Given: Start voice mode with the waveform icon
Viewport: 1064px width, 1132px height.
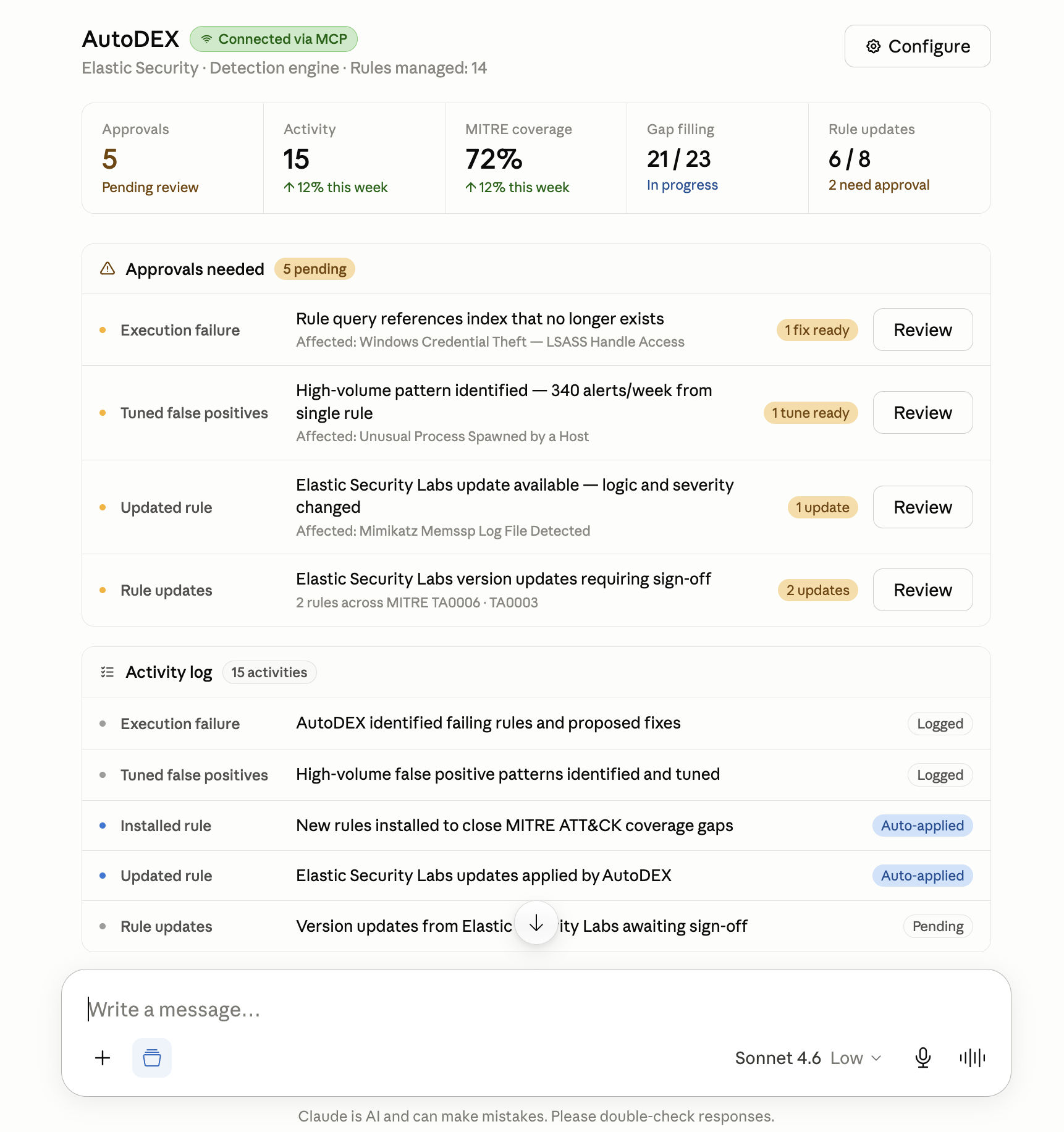Looking at the screenshot, I should (973, 1058).
